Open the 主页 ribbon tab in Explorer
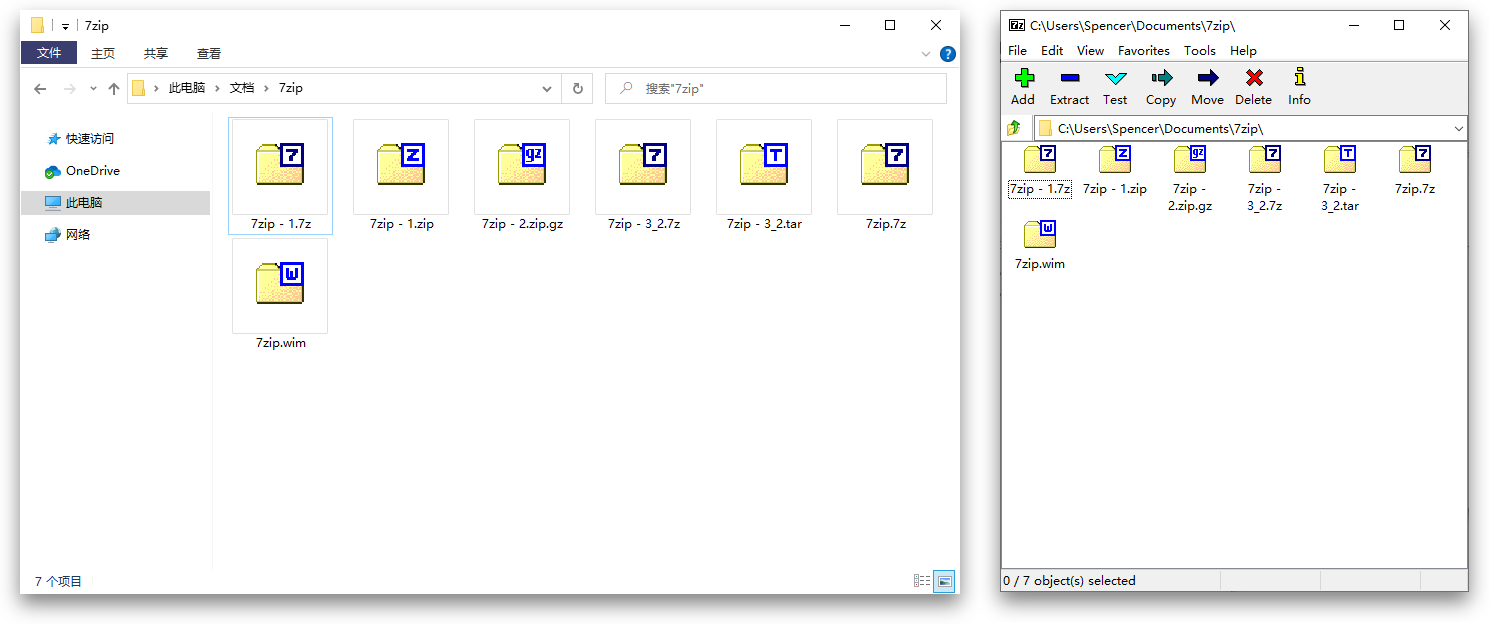The image size is (1489, 624). [103, 54]
